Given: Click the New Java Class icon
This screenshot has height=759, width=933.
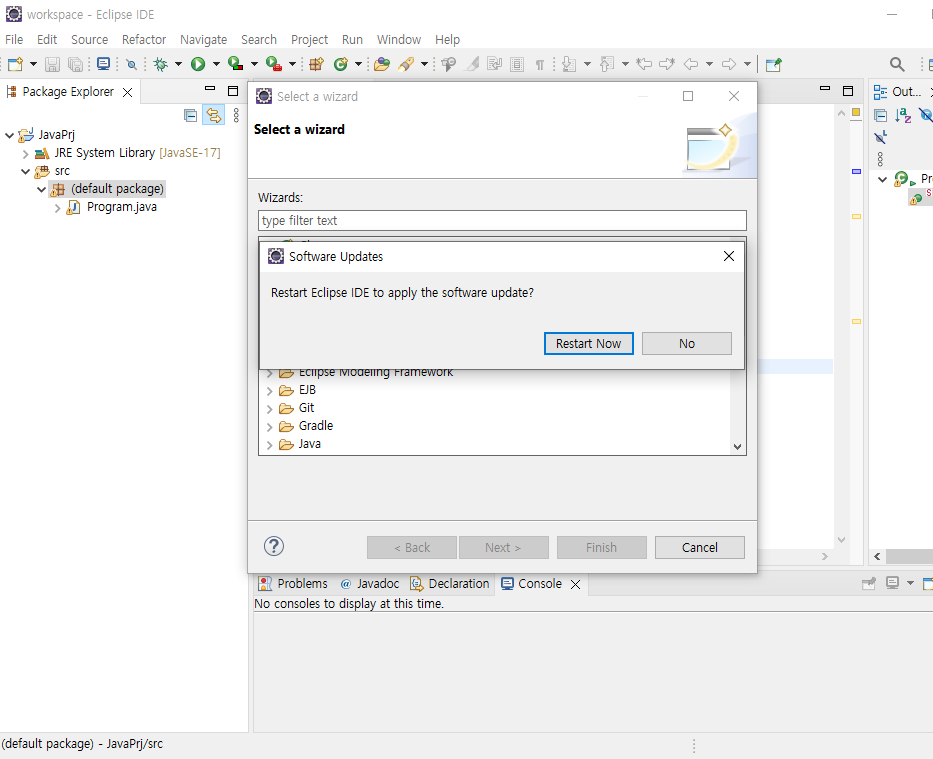Looking at the screenshot, I should (x=341, y=64).
